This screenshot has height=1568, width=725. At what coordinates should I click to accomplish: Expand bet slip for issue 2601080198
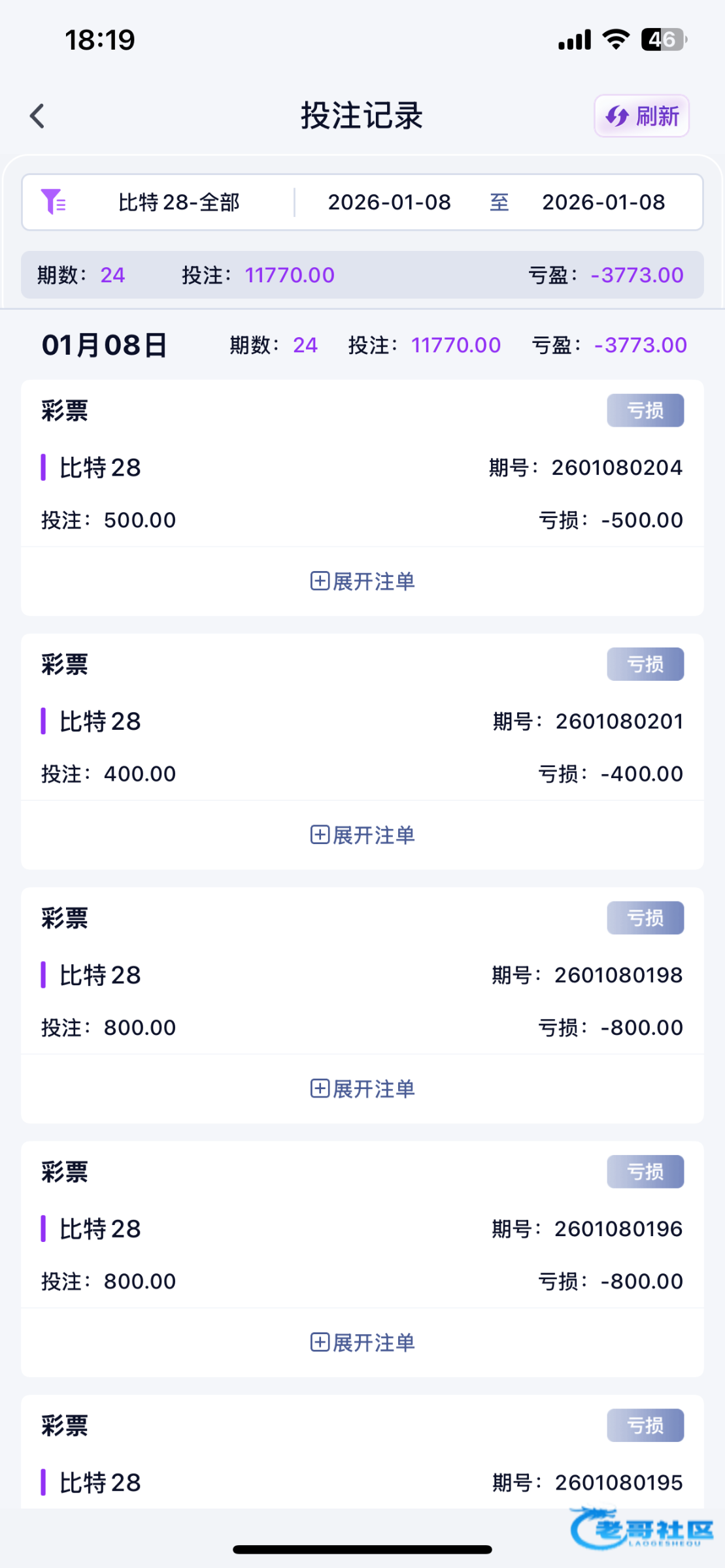click(362, 1088)
